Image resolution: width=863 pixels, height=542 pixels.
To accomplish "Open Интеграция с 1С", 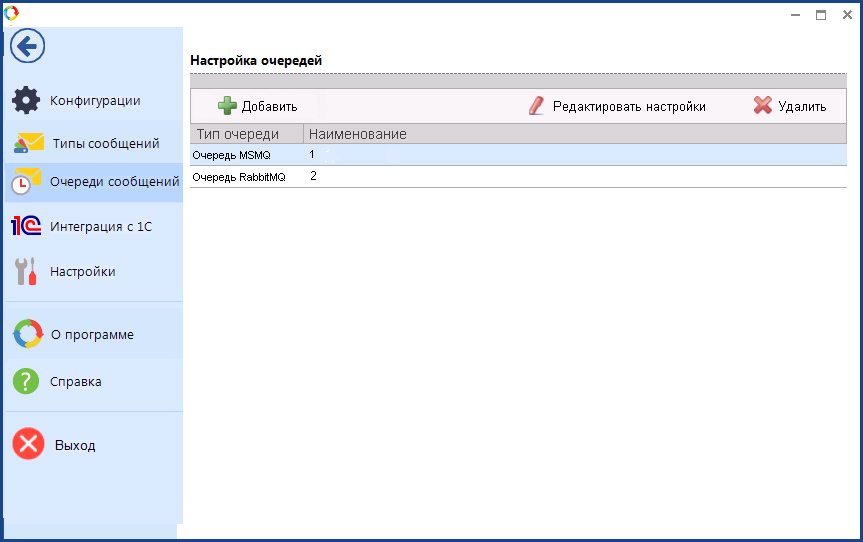I will pos(101,227).
